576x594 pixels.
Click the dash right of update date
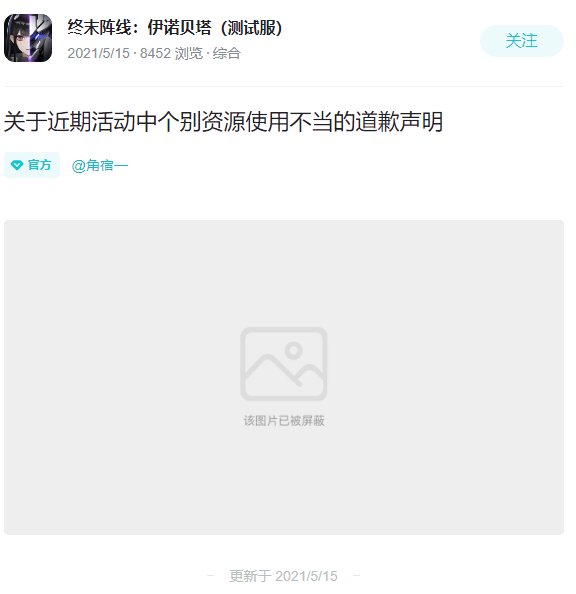[356, 576]
